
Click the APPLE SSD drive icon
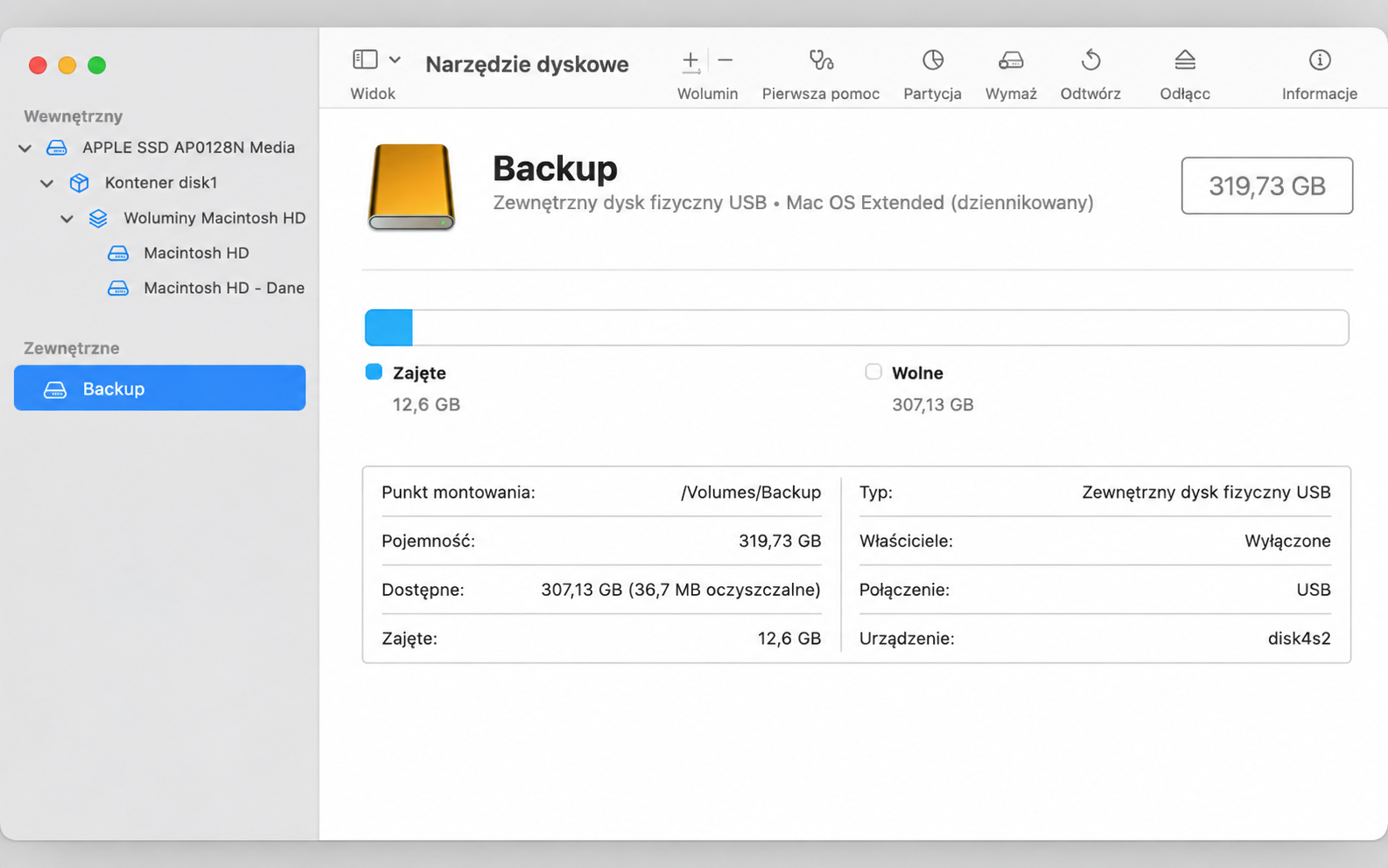click(x=57, y=147)
